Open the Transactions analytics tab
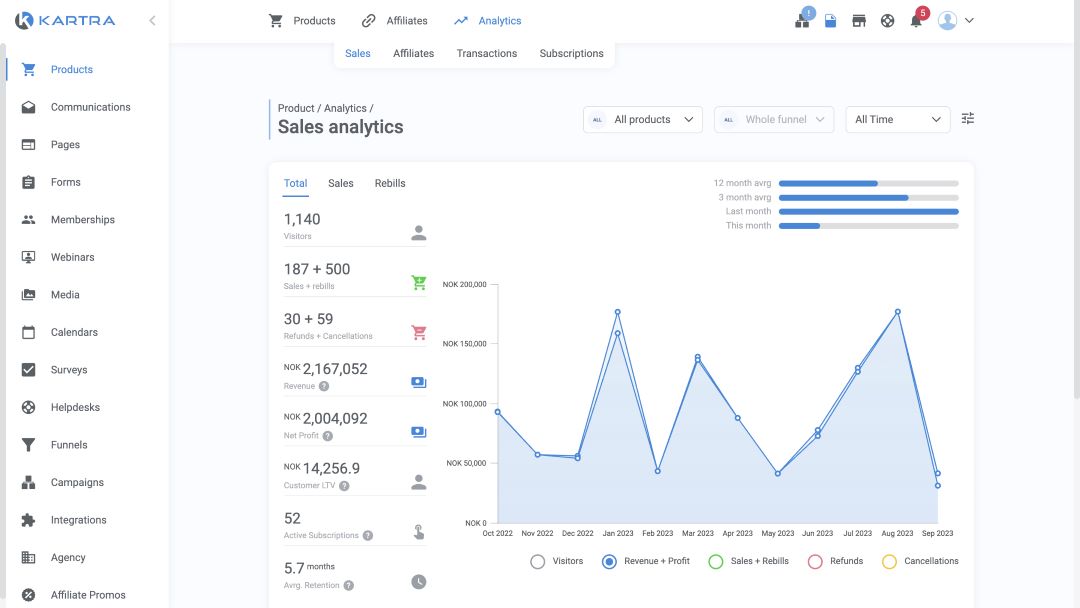Screen dimensions: 1080x608 tap(486, 53)
